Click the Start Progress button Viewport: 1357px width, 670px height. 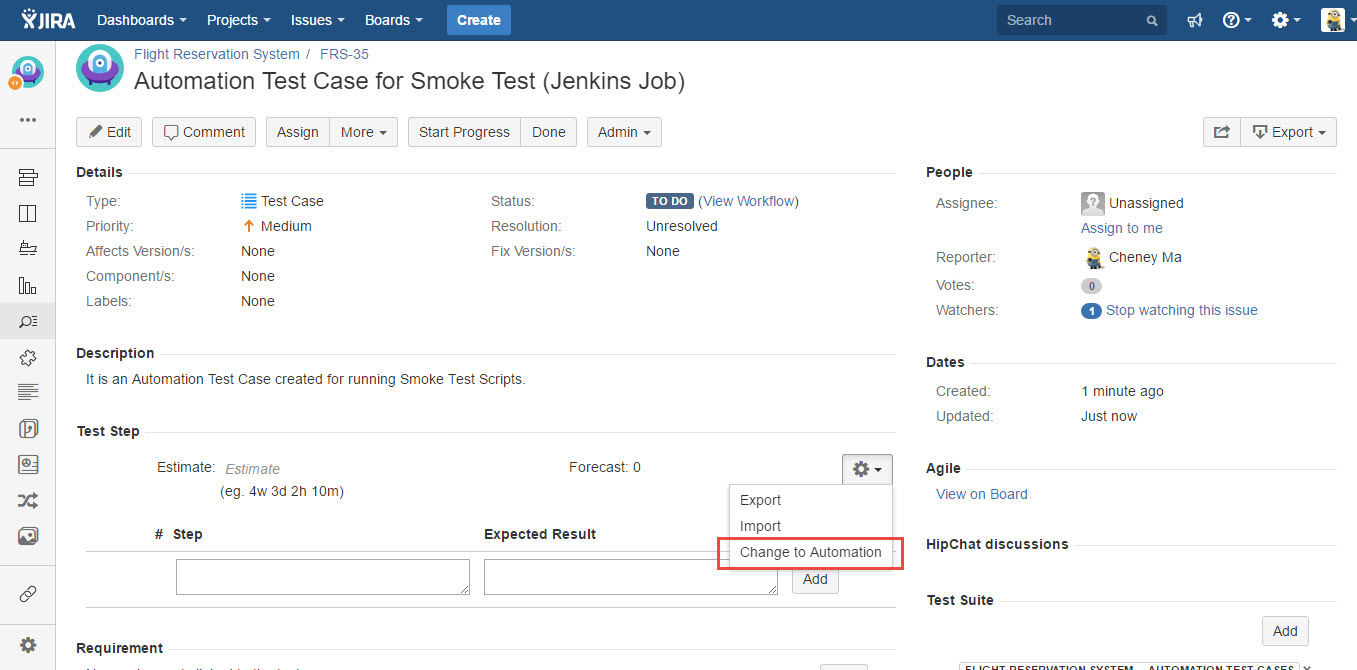pos(464,132)
